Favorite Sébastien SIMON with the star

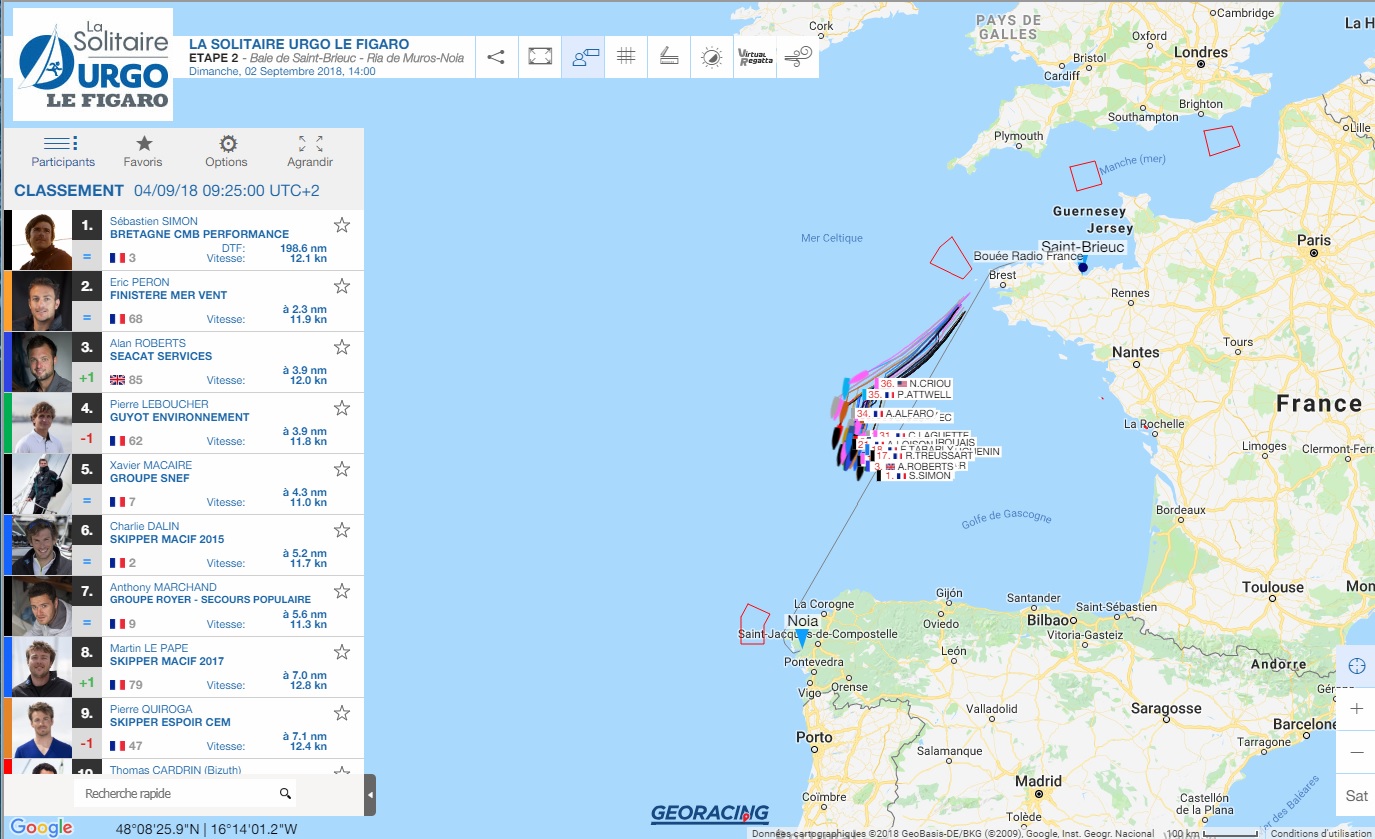(342, 225)
